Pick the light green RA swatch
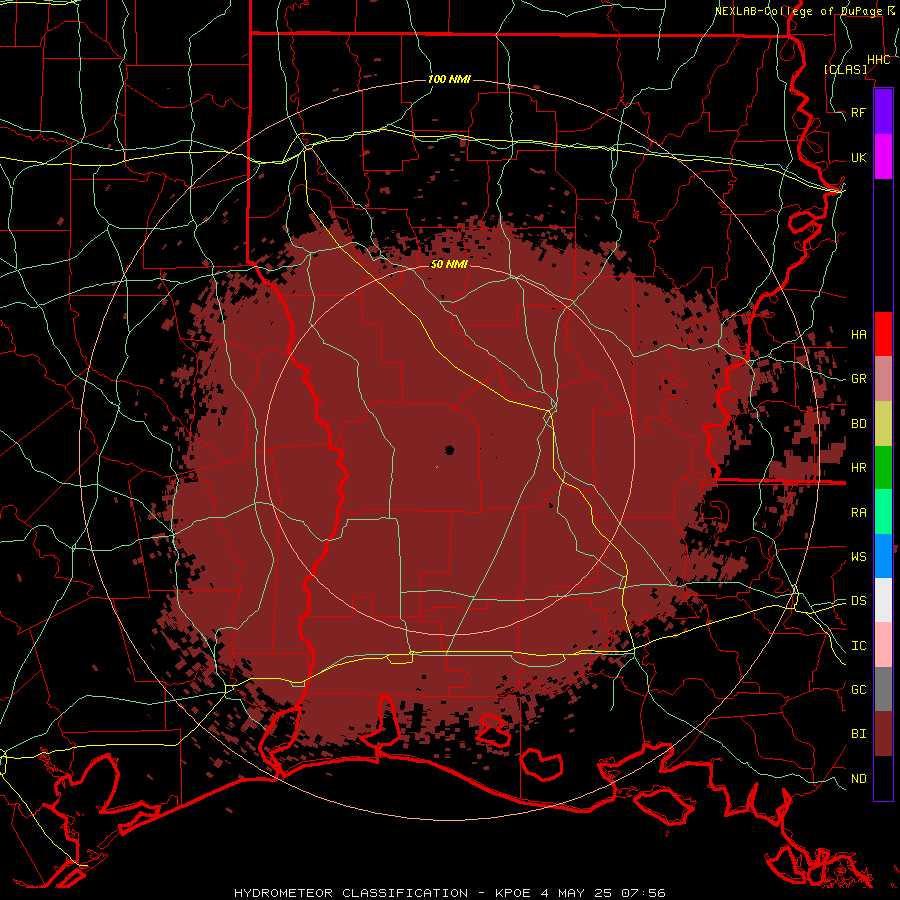 883,512
